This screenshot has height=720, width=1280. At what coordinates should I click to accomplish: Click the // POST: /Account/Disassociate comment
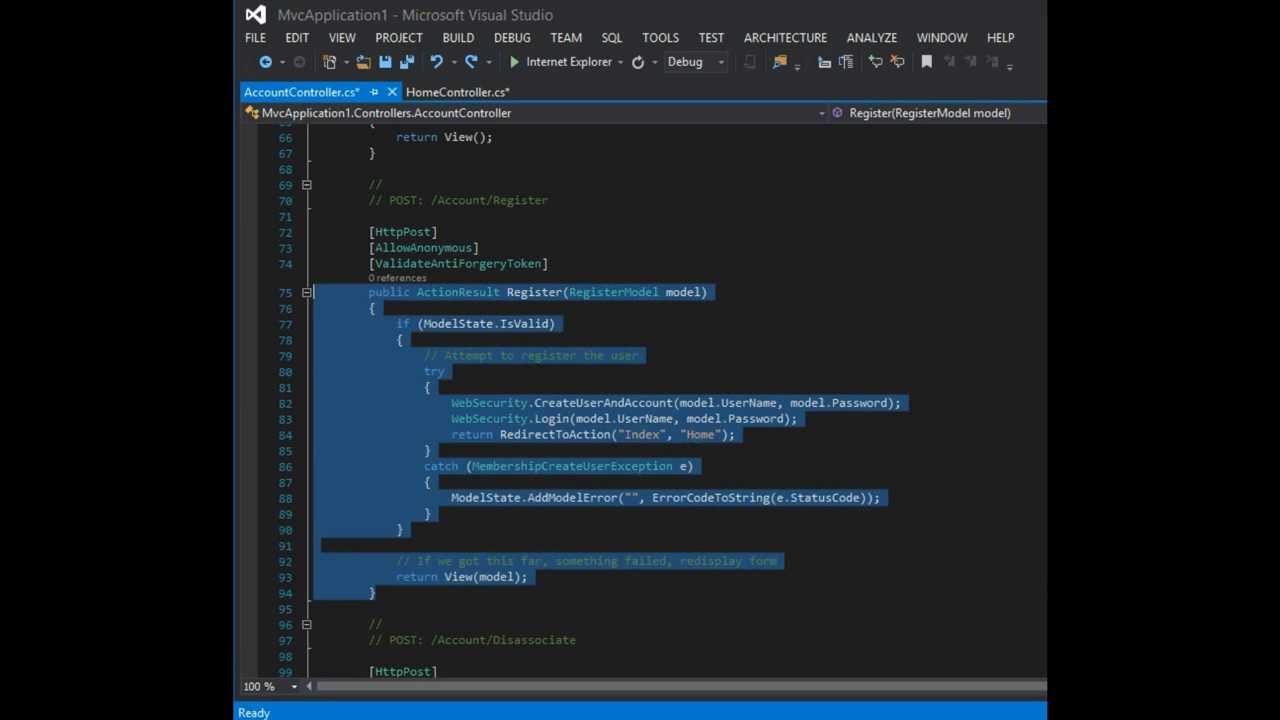(x=472, y=640)
